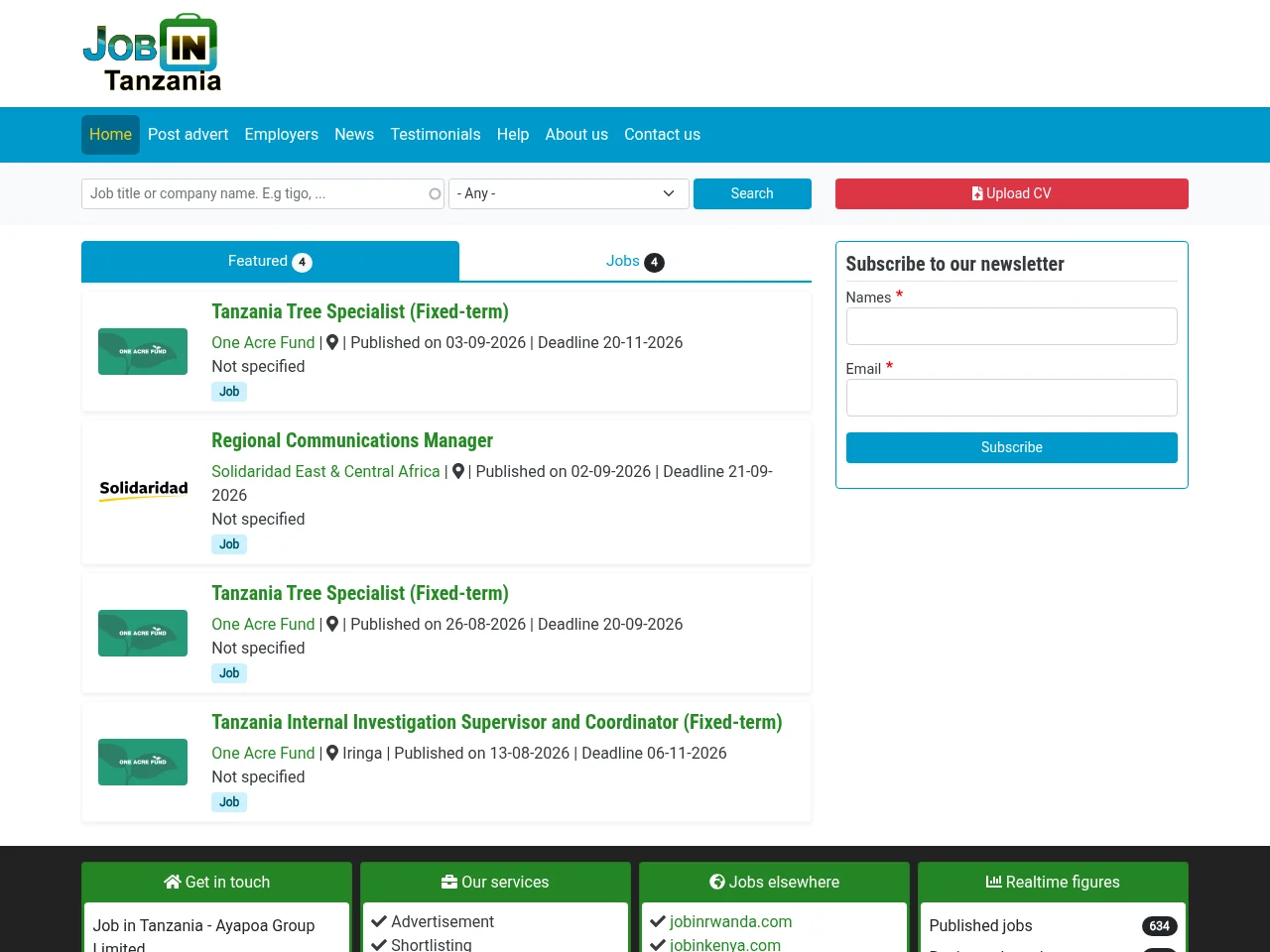Click One Acre Fund link on 26-08-2026 listing

[x=263, y=624]
